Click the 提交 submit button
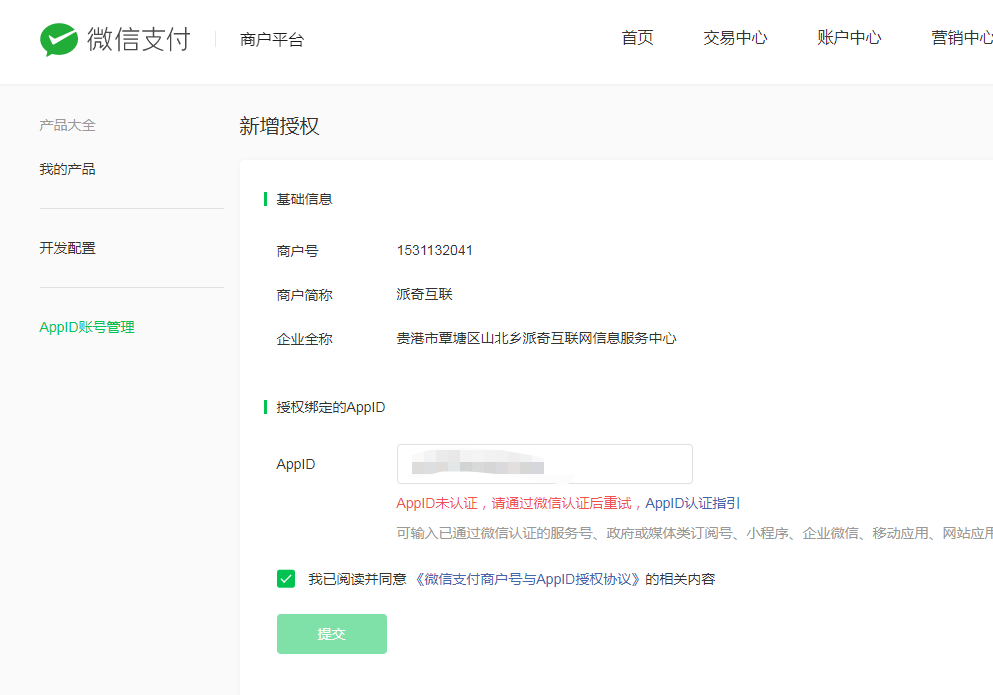 click(332, 634)
